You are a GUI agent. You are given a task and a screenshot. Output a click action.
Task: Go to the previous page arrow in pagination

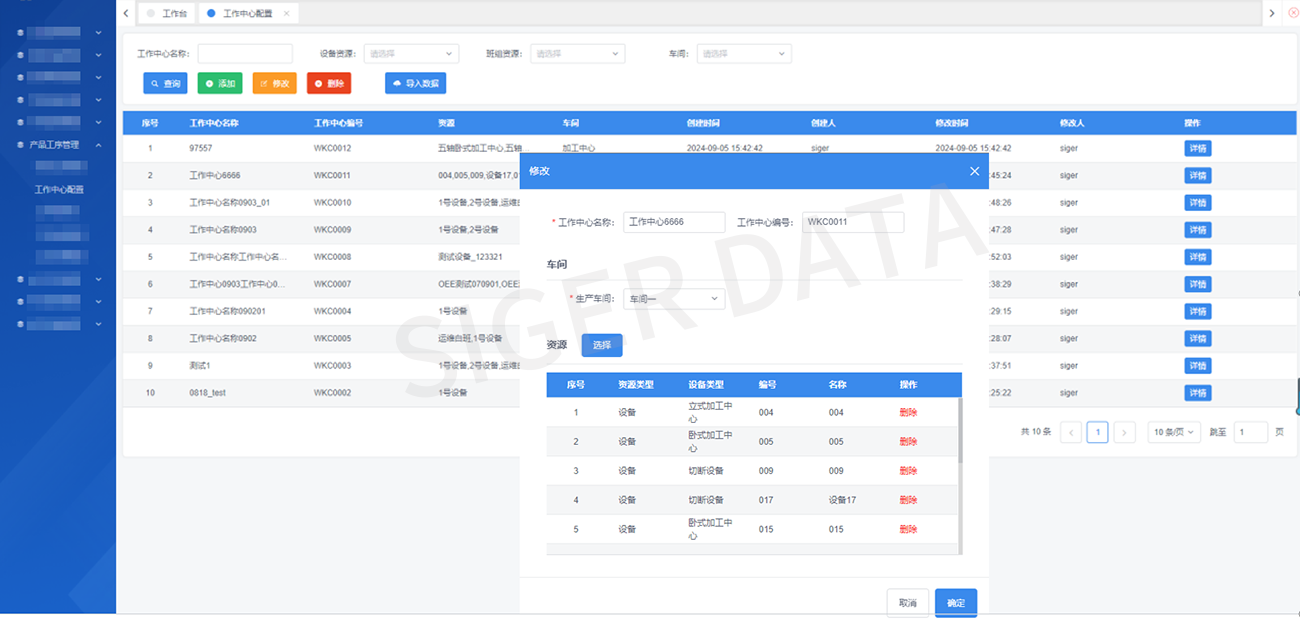pyautogui.click(x=1071, y=432)
